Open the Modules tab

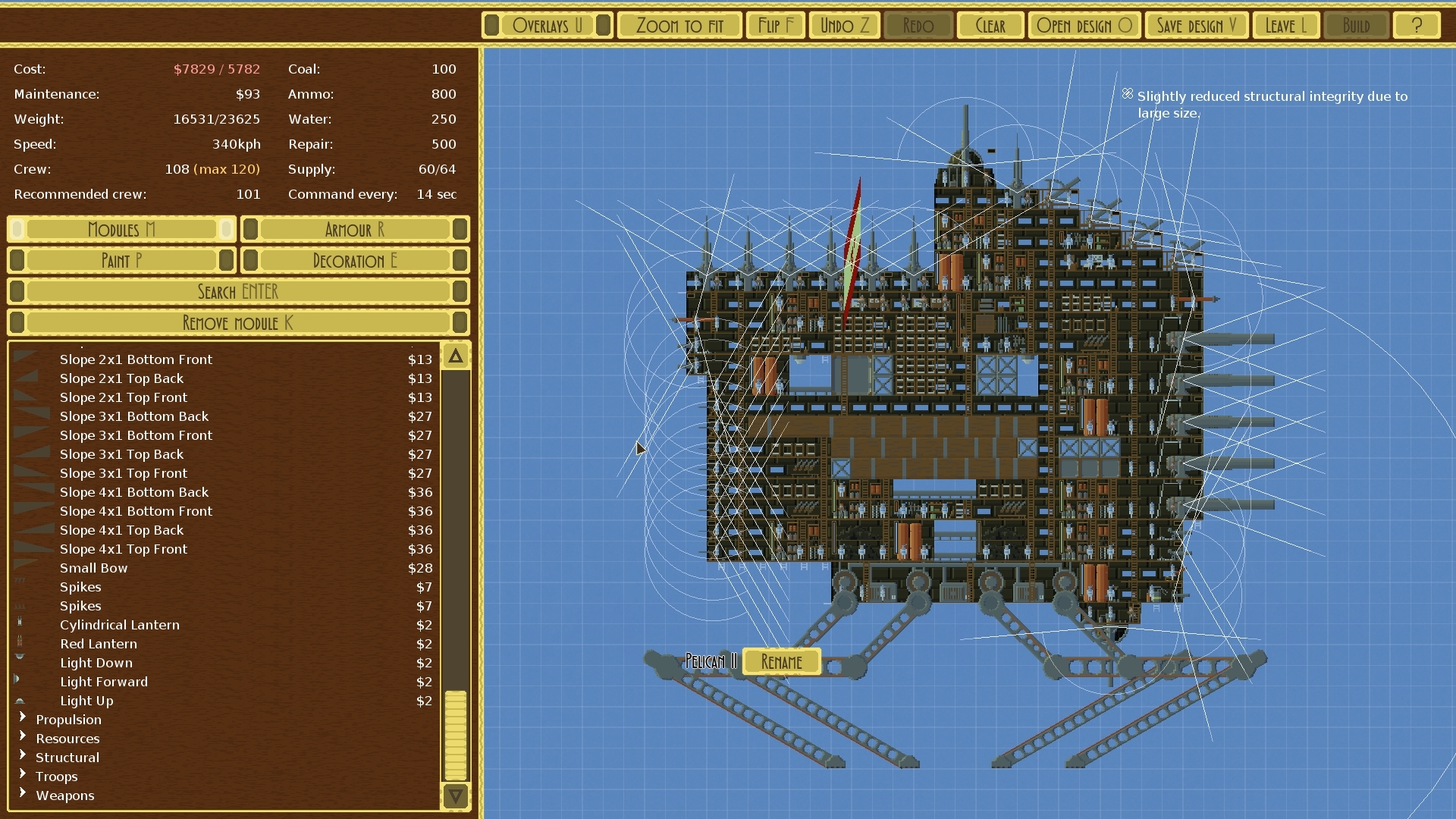(x=121, y=230)
